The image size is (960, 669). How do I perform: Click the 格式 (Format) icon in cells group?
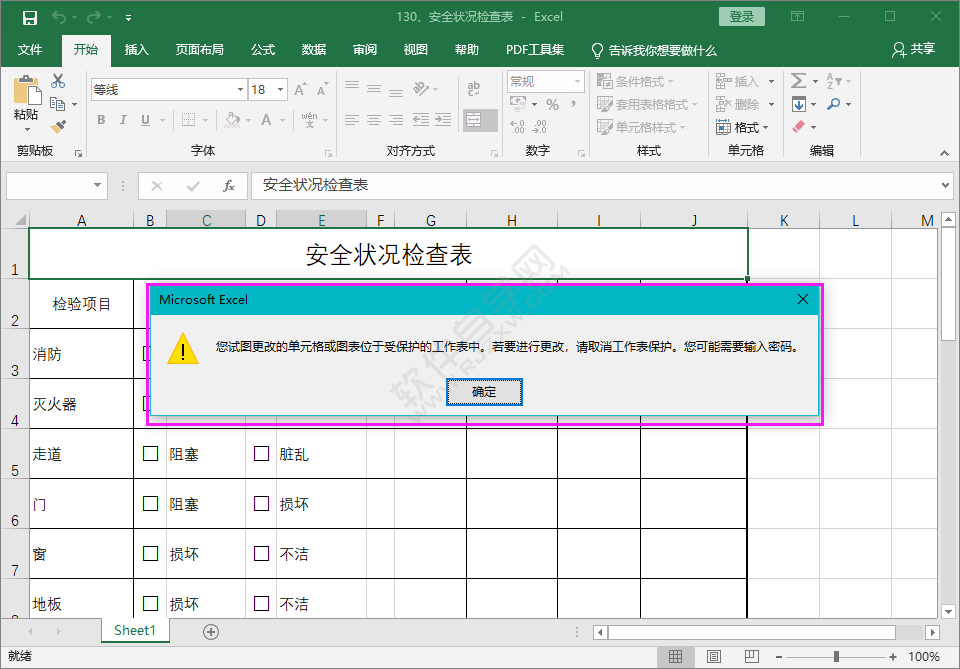pyautogui.click(x=740, y=127)
